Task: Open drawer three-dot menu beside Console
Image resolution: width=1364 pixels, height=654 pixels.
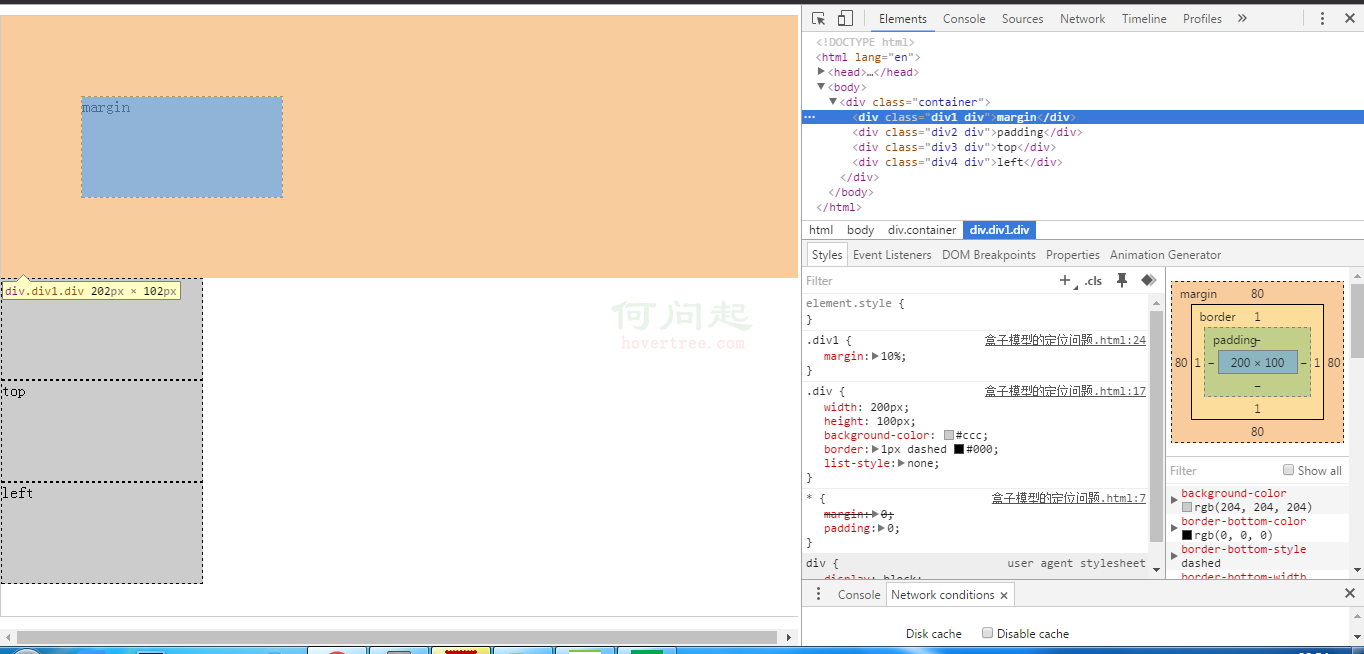Action: 818,594
